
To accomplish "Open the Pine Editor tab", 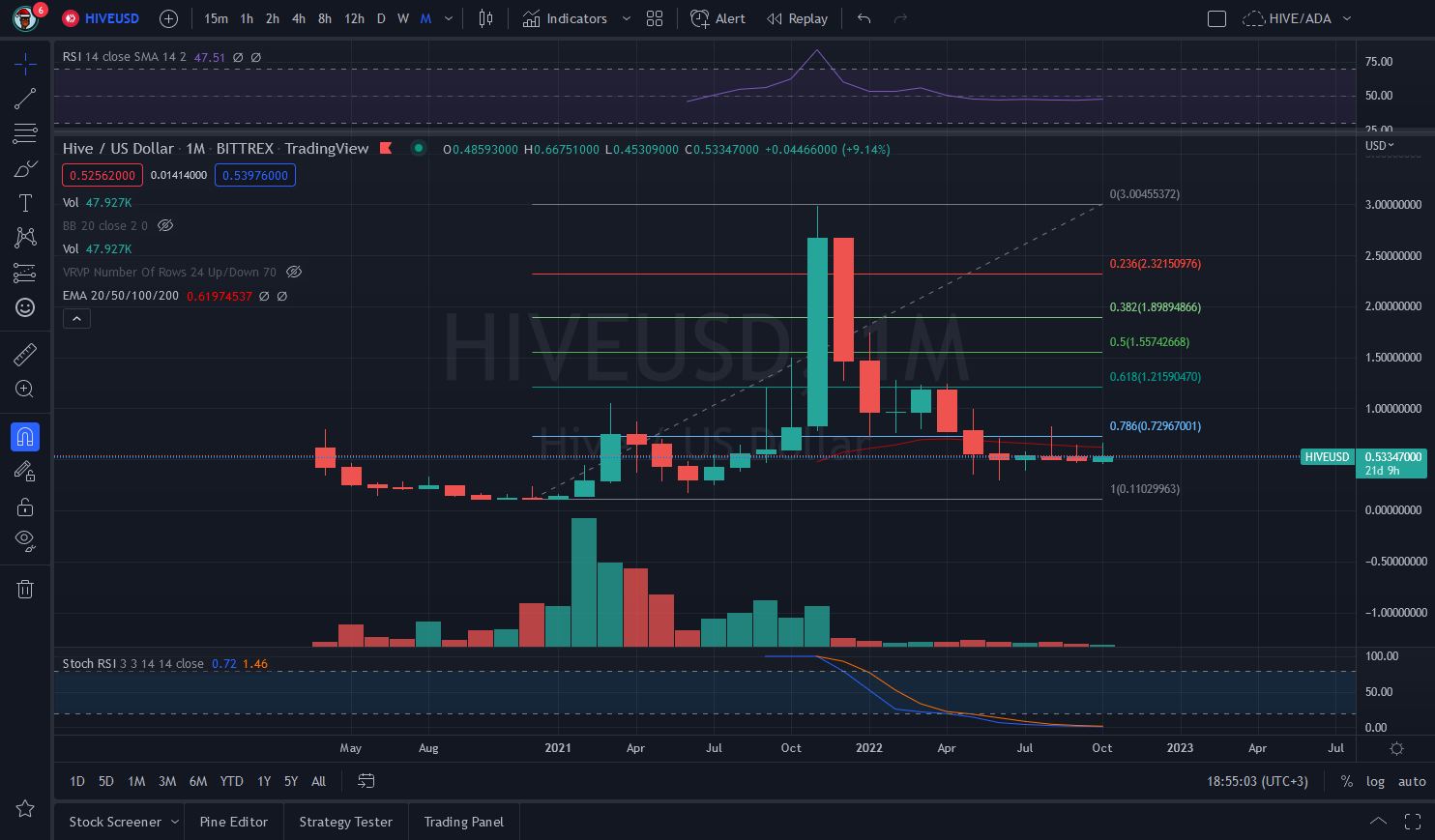I will pos(234,822).
